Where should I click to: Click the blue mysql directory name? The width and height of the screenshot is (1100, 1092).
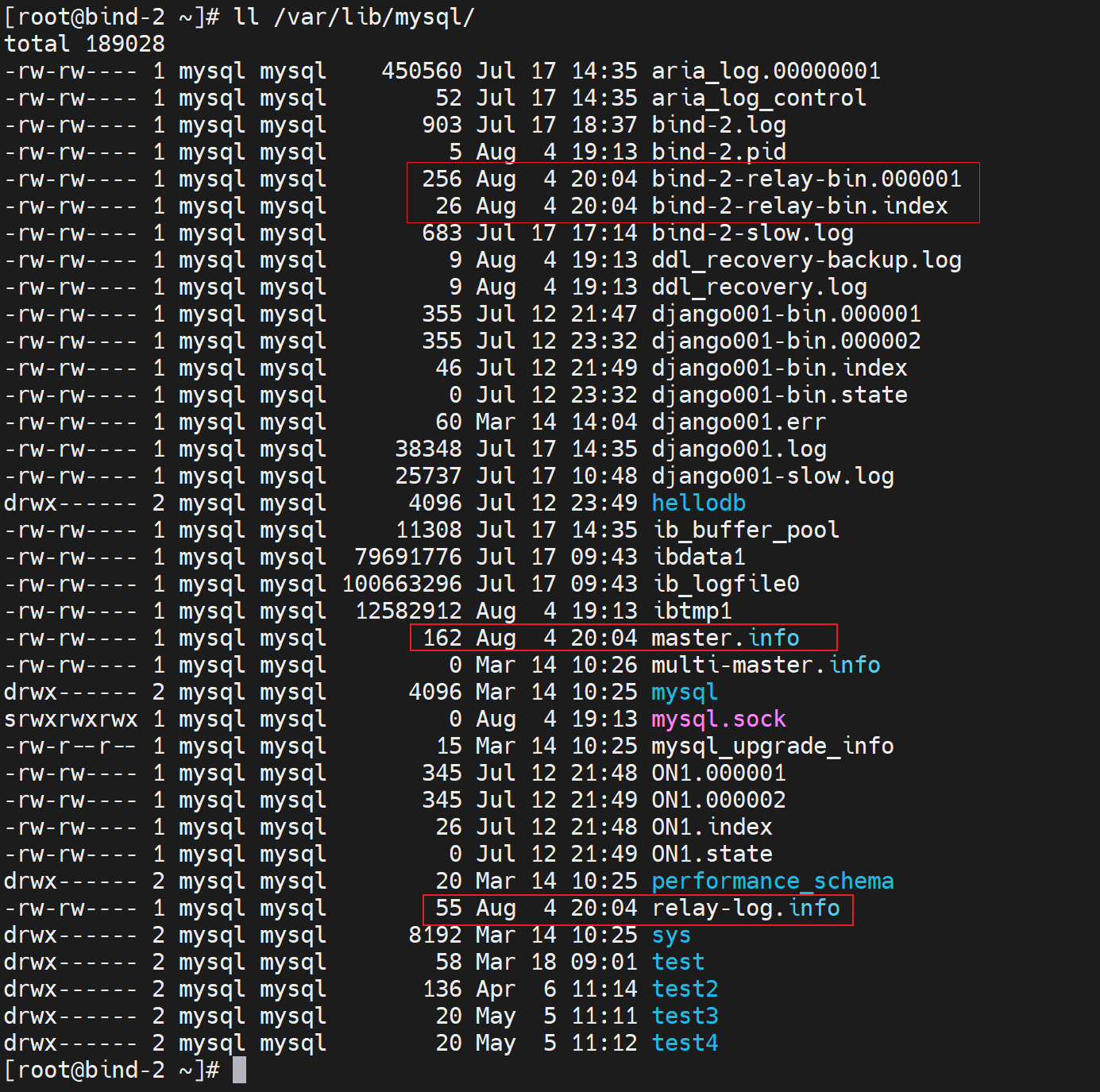tap(684, 693)
